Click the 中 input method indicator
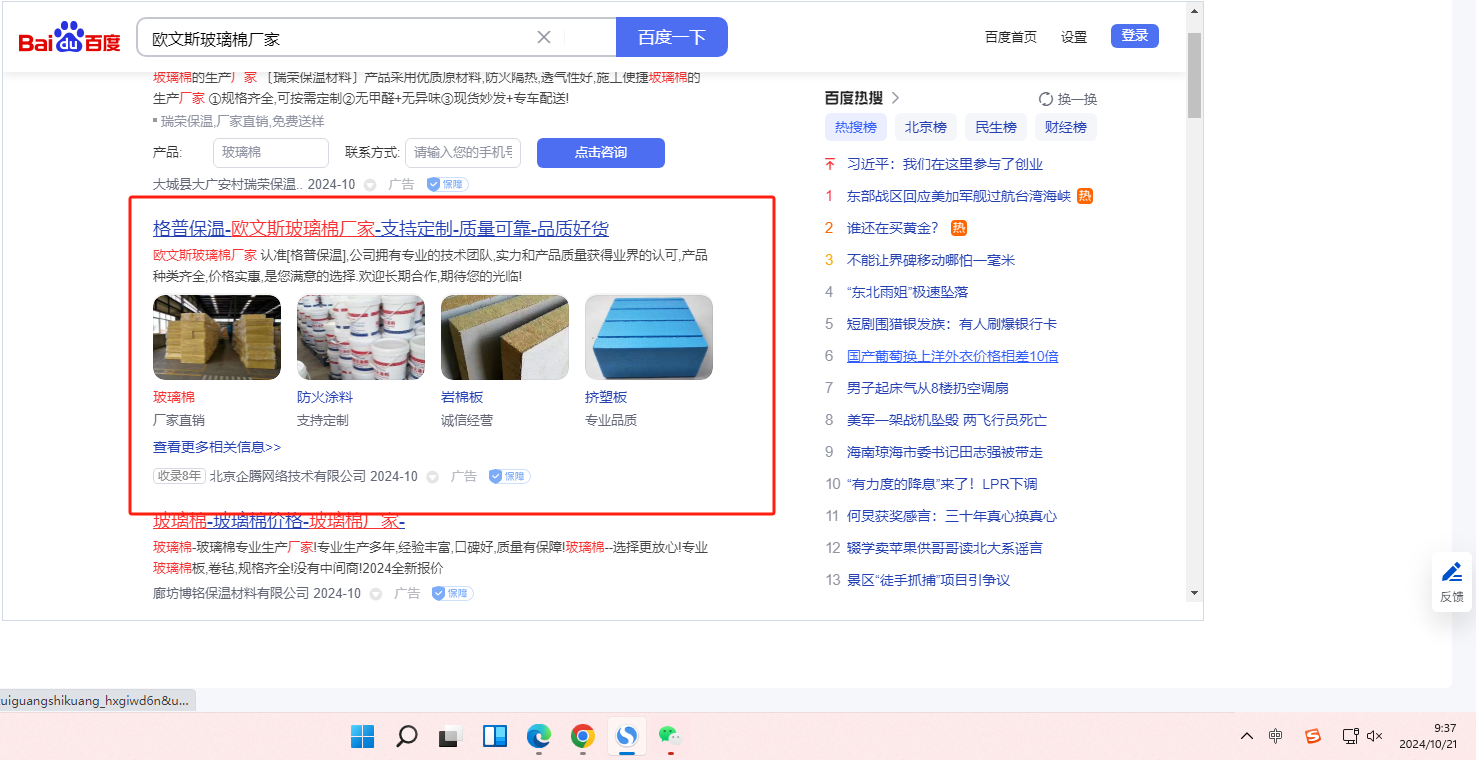Screen dimensions: 1476x760 point(1276,736)
